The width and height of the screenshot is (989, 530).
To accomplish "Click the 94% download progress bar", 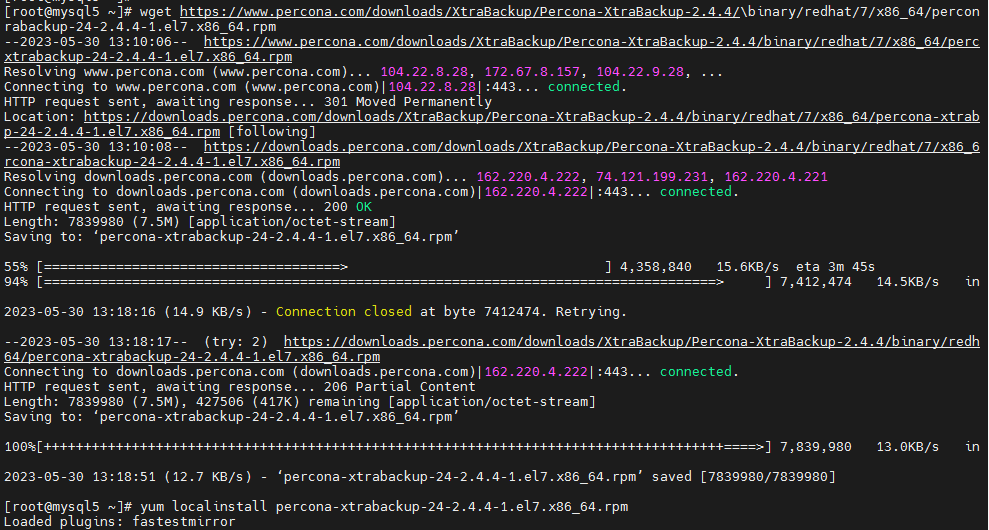I will [404, 282].
